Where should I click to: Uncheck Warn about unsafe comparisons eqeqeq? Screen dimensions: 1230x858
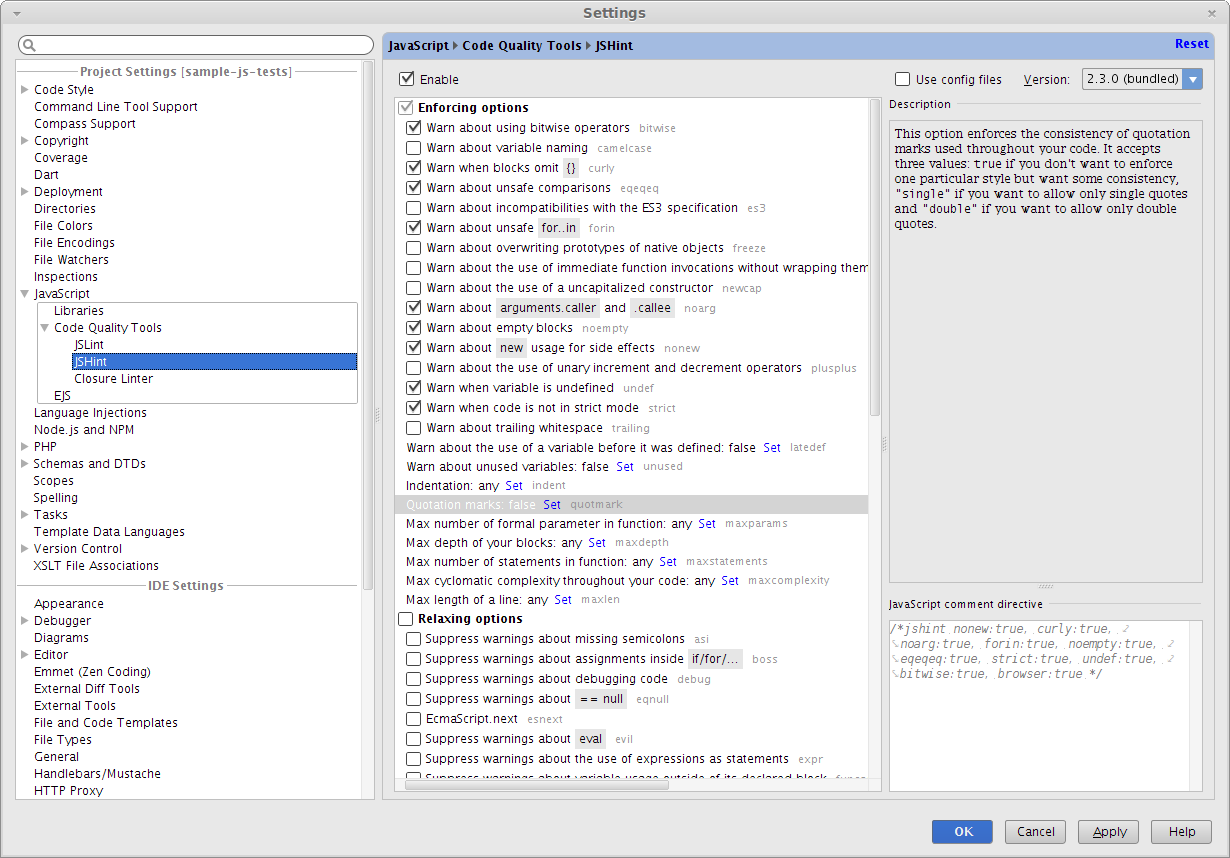click(x=413, y=188)
